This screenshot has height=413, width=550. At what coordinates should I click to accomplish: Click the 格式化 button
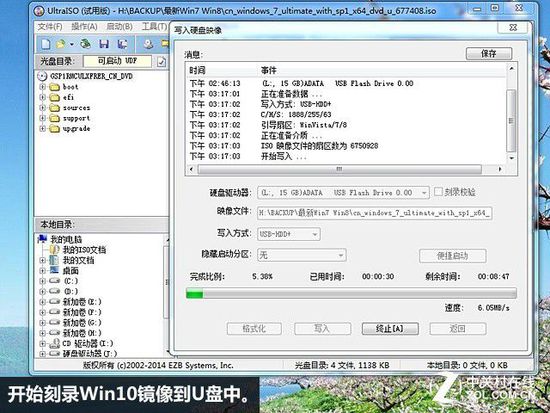pyautogui.click(x=254, y=329)
